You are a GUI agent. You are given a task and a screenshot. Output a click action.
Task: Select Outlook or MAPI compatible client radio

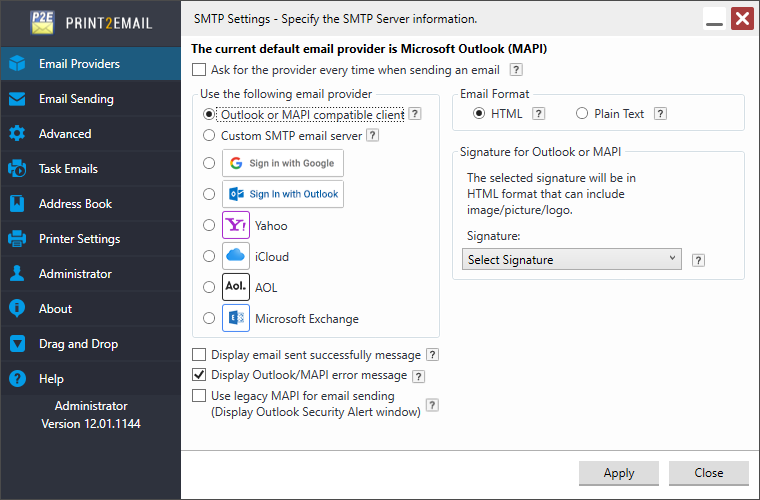(209, 114)
